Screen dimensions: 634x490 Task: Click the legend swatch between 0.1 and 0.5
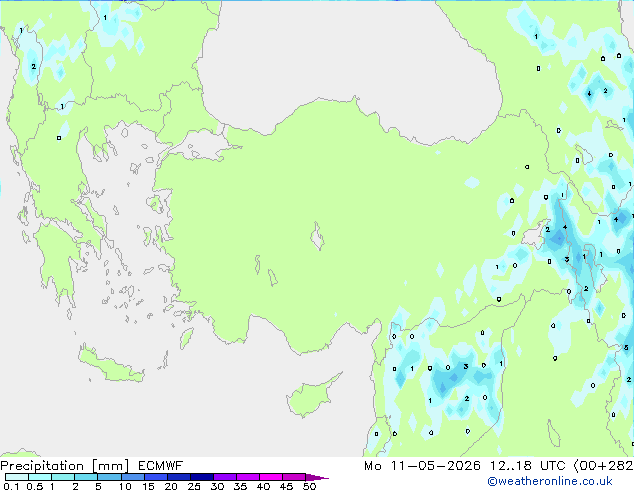[17, 477]
